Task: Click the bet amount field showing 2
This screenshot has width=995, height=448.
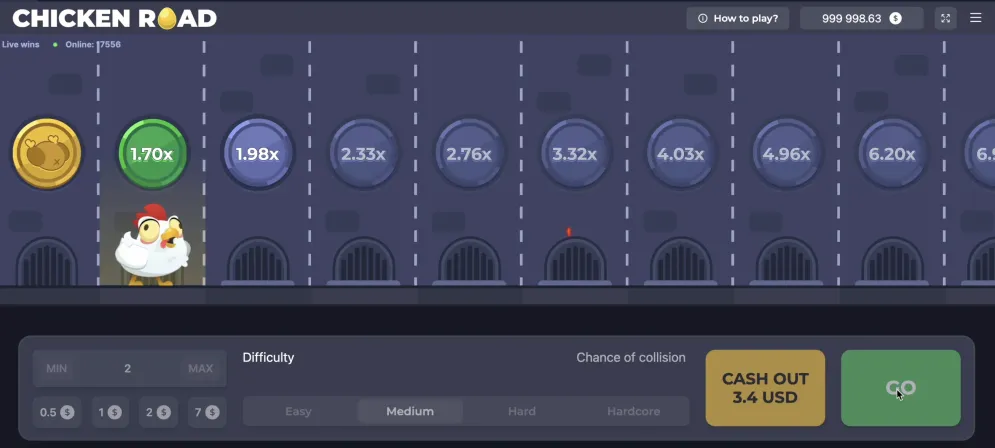Action: 129,369
